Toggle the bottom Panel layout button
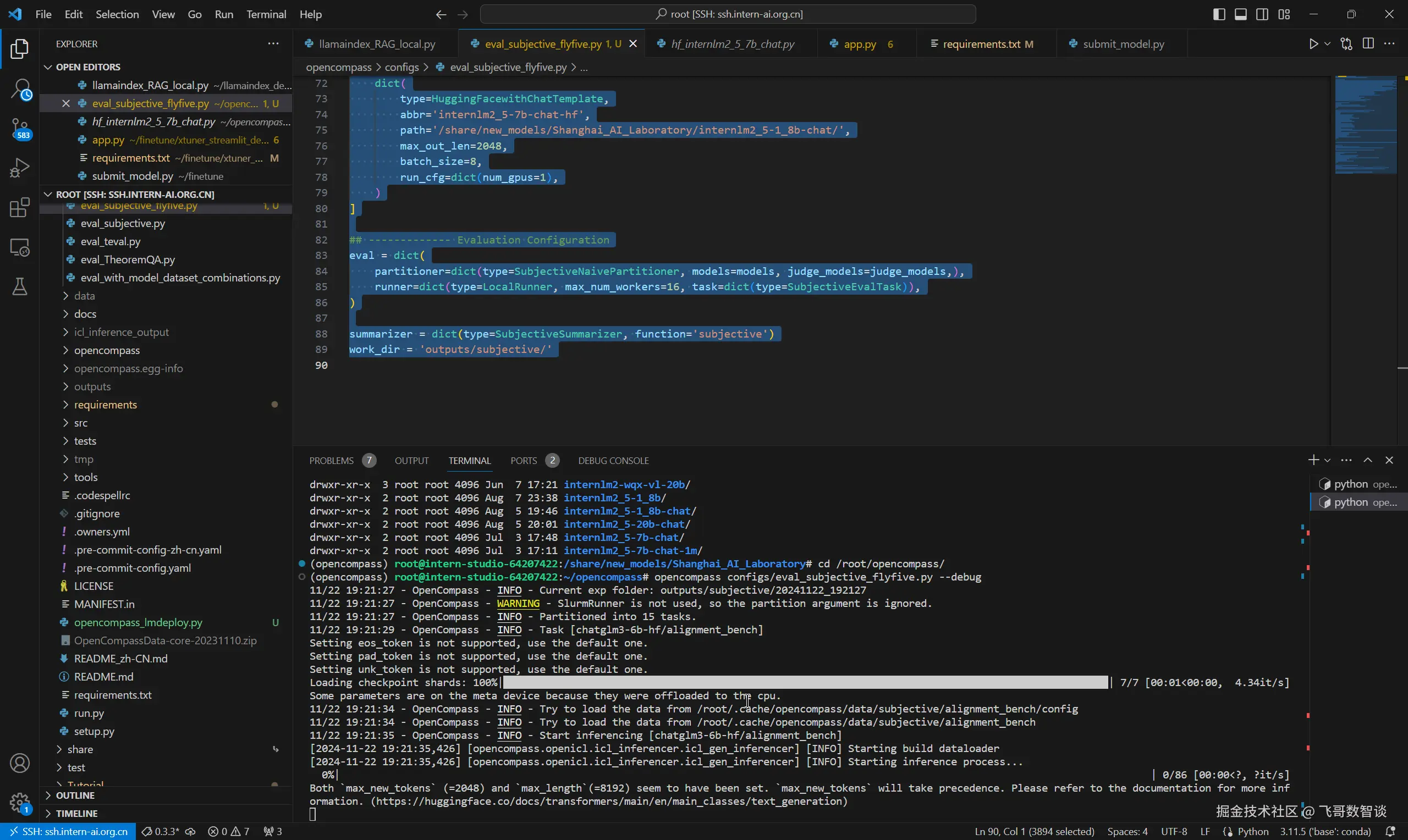This screenshot has width=1408, height=840. point(1240,14)
